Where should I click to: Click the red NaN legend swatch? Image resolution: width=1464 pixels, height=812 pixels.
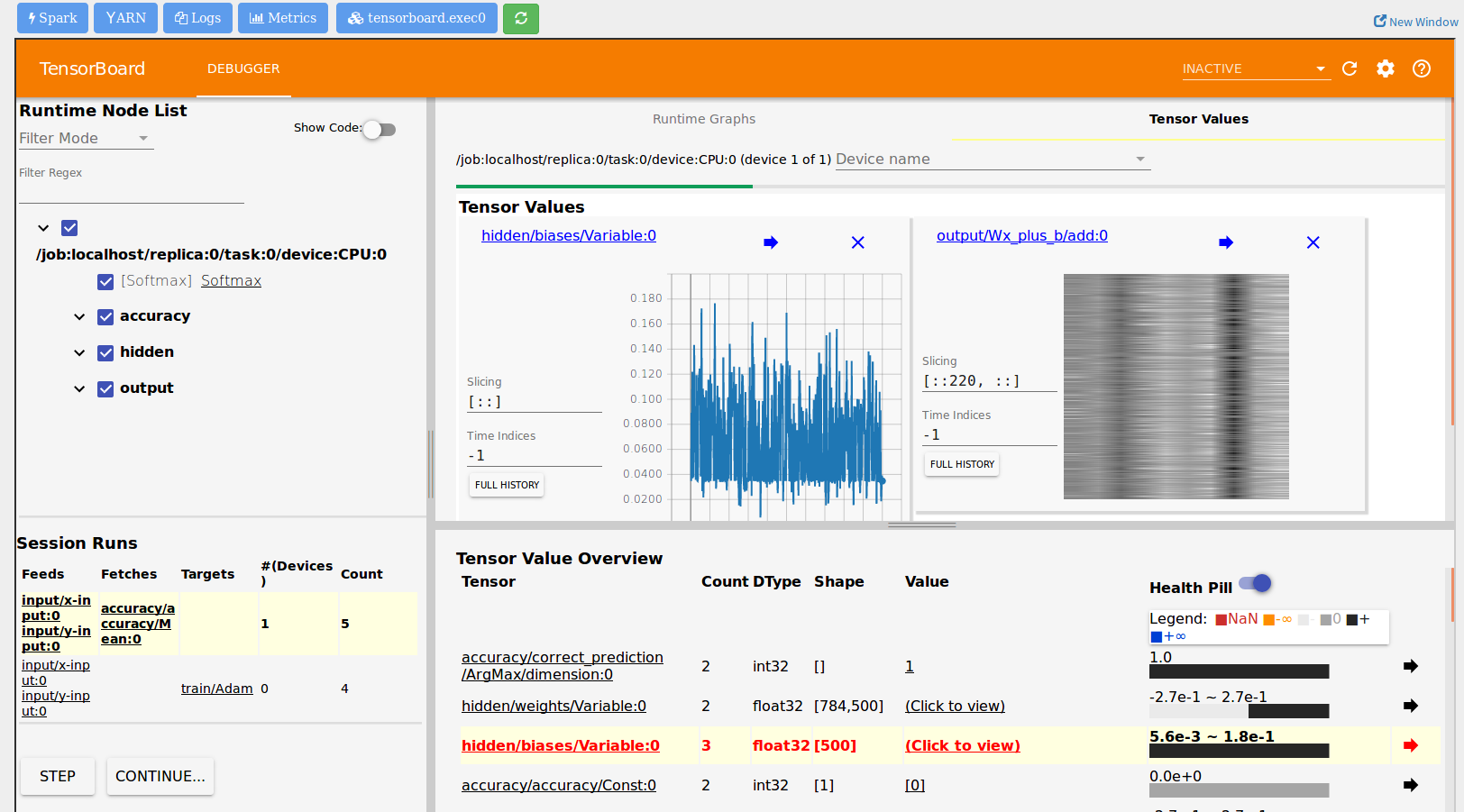click(x=1221, y=620)
